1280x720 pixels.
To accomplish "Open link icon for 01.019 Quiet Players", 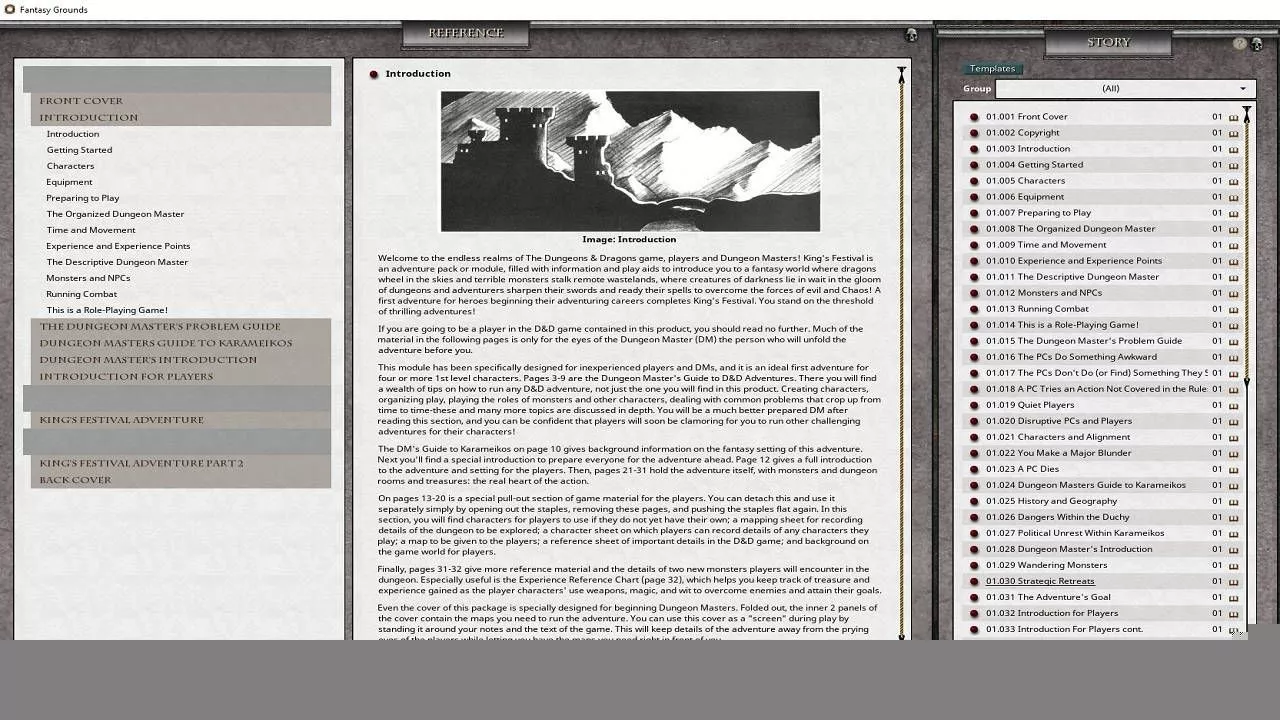I will 974,405.
